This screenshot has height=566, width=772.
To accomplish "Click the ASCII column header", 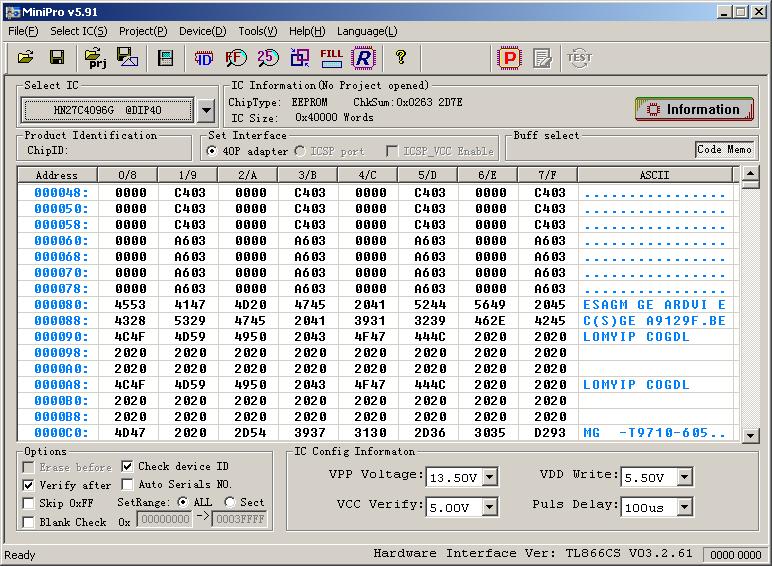I will point(655,175).
